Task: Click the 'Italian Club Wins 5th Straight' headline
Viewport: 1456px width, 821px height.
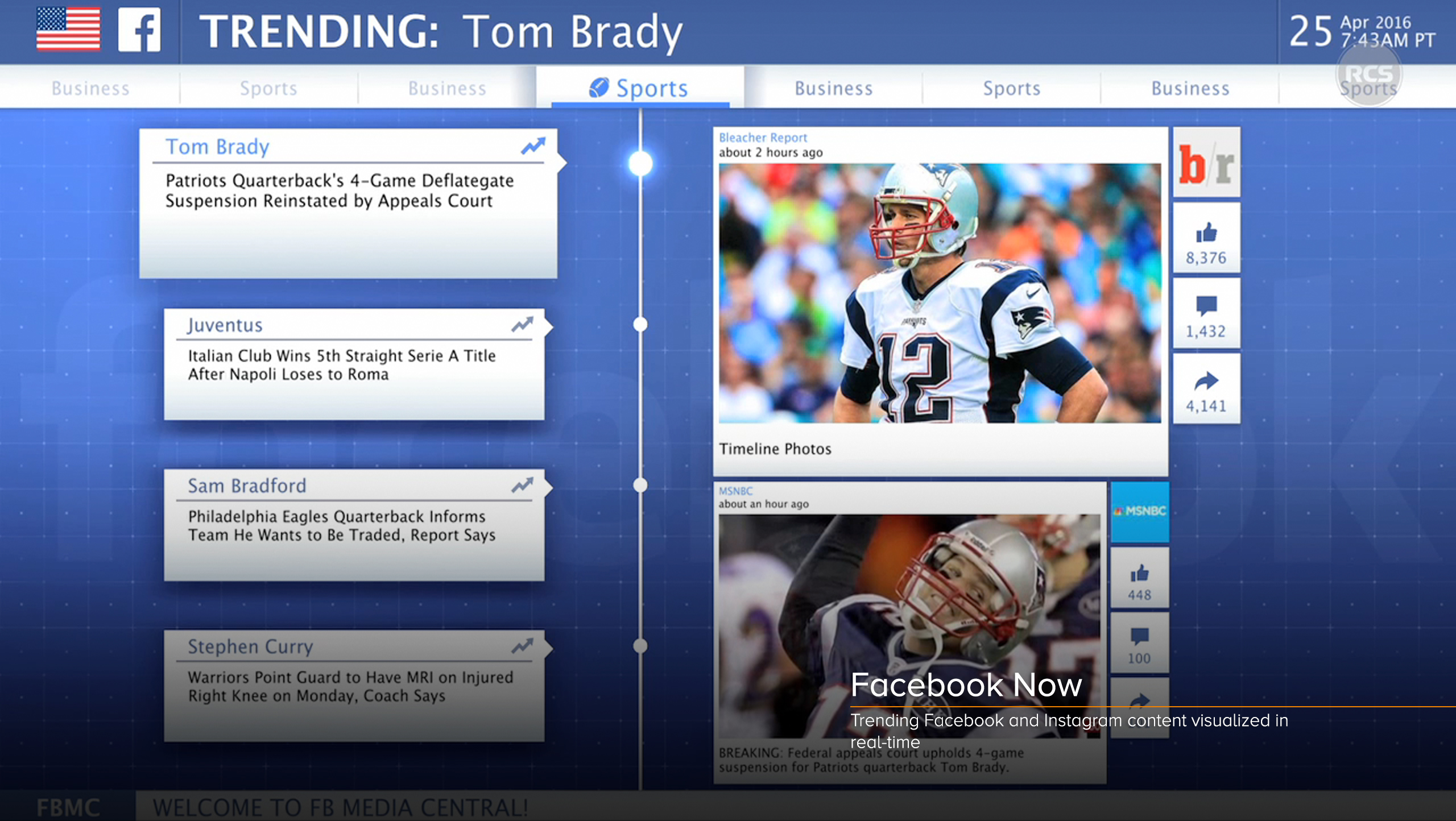Action: (342, 364)
